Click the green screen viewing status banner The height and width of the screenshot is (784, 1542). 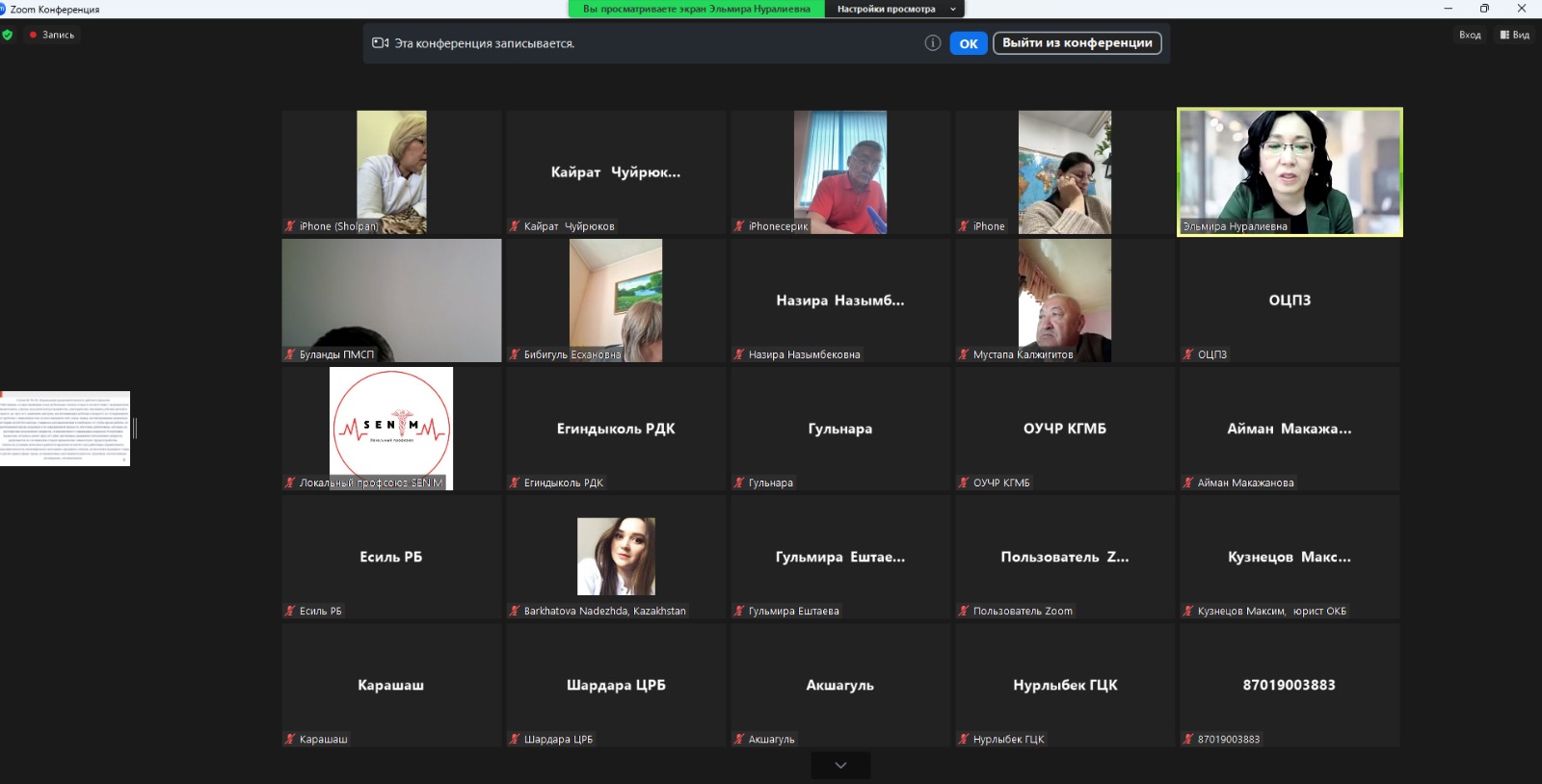tap(696, 9)
